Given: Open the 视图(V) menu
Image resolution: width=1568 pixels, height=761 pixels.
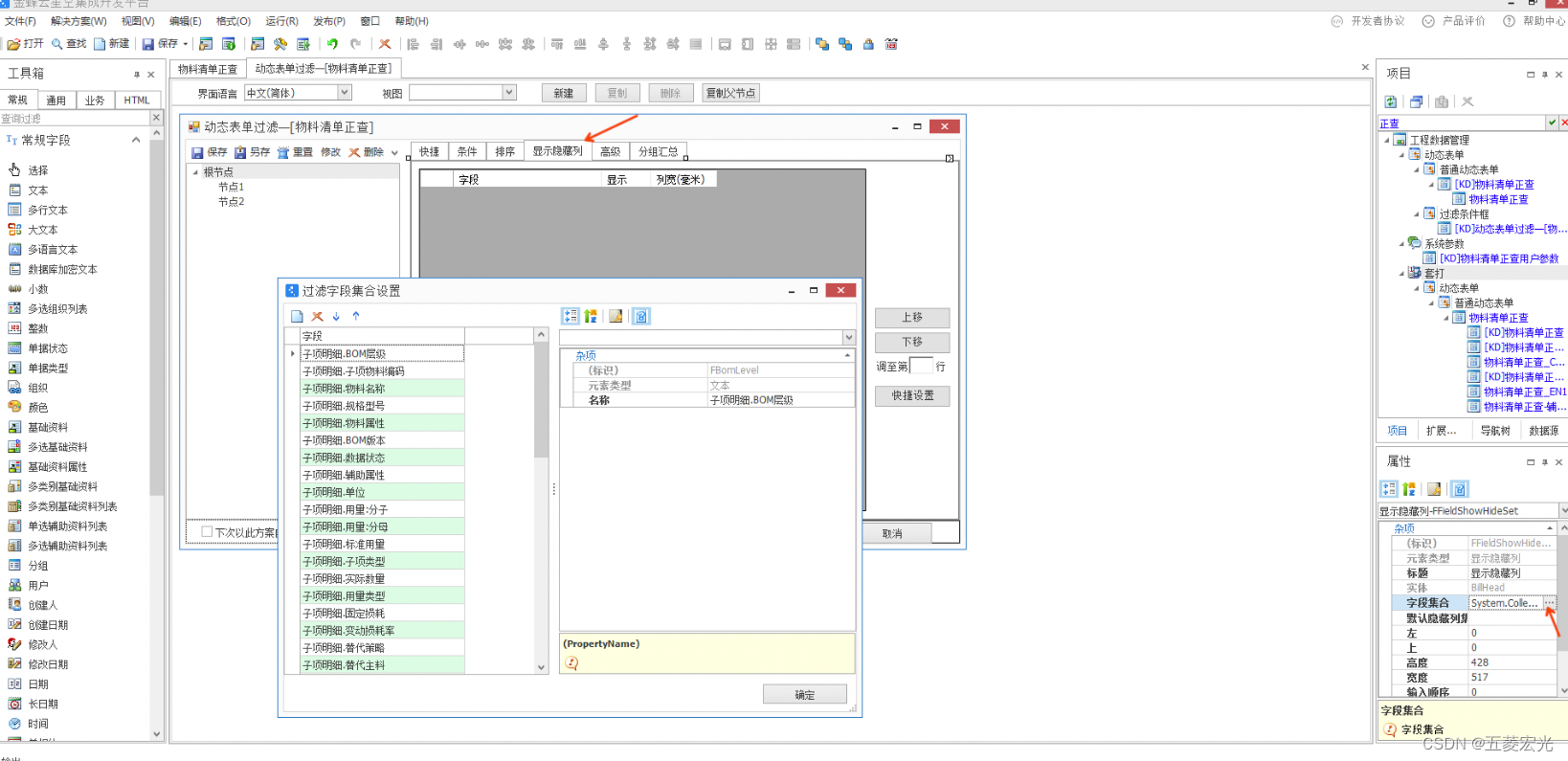Looking at the screenshot, I should click(x=138, y=21).
